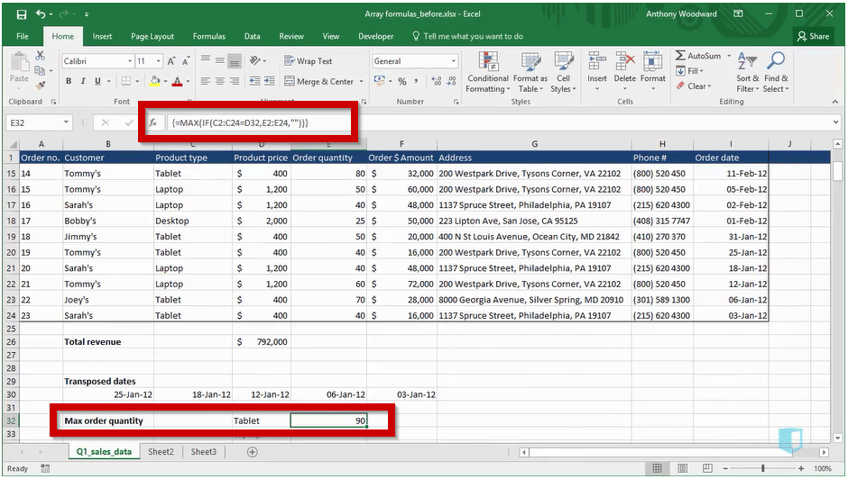Click Decrease Decimal icon

click(x=451, y=82)
